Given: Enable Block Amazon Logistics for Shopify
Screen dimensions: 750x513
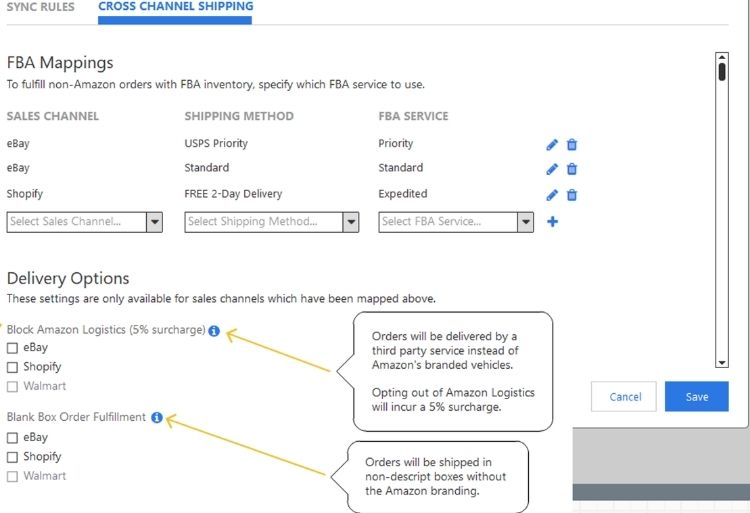Looking at the screenshot, I should 12,367.
